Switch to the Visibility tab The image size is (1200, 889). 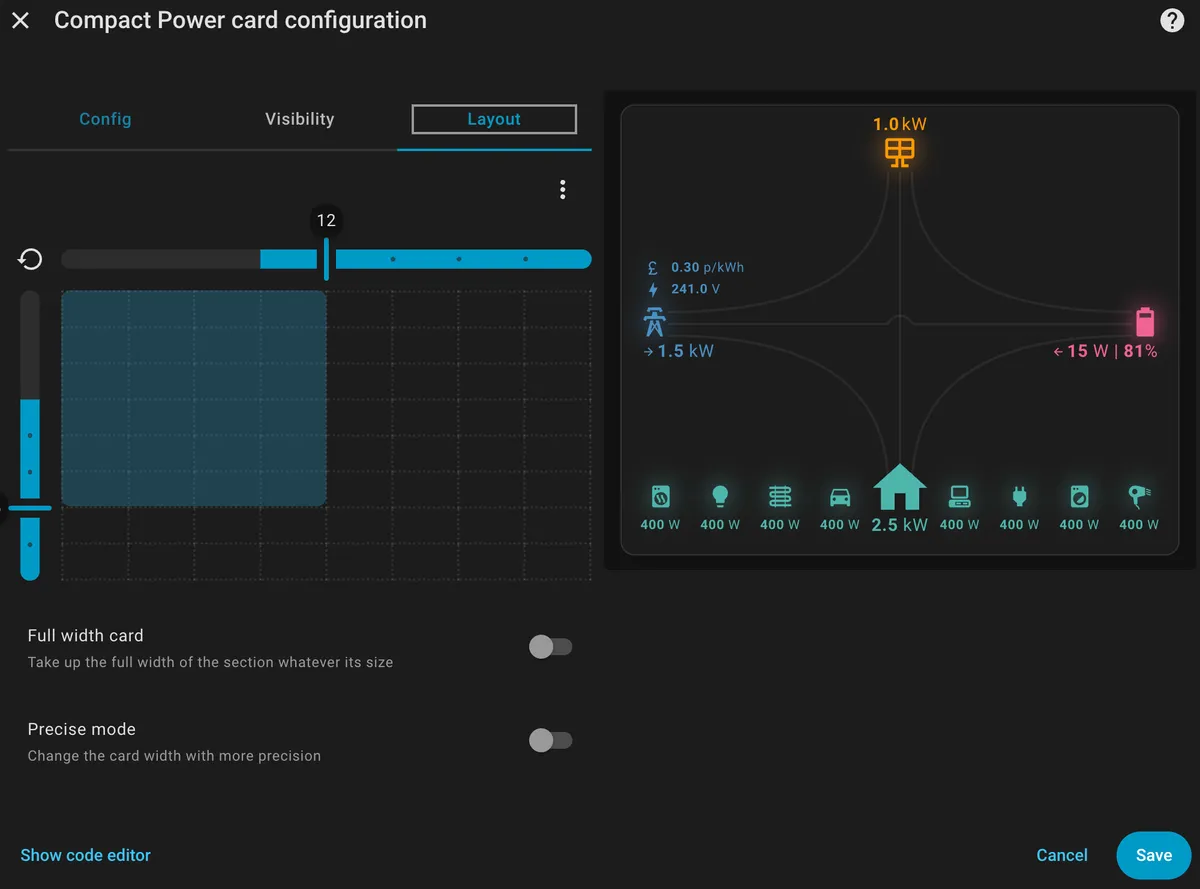tap(300, 119)
